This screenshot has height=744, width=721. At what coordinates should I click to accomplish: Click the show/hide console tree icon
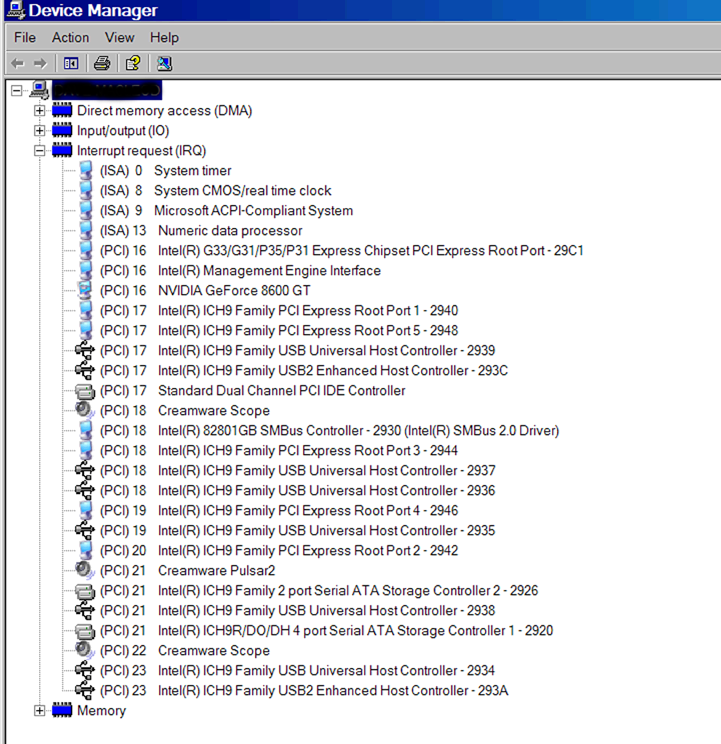[71, 63]
